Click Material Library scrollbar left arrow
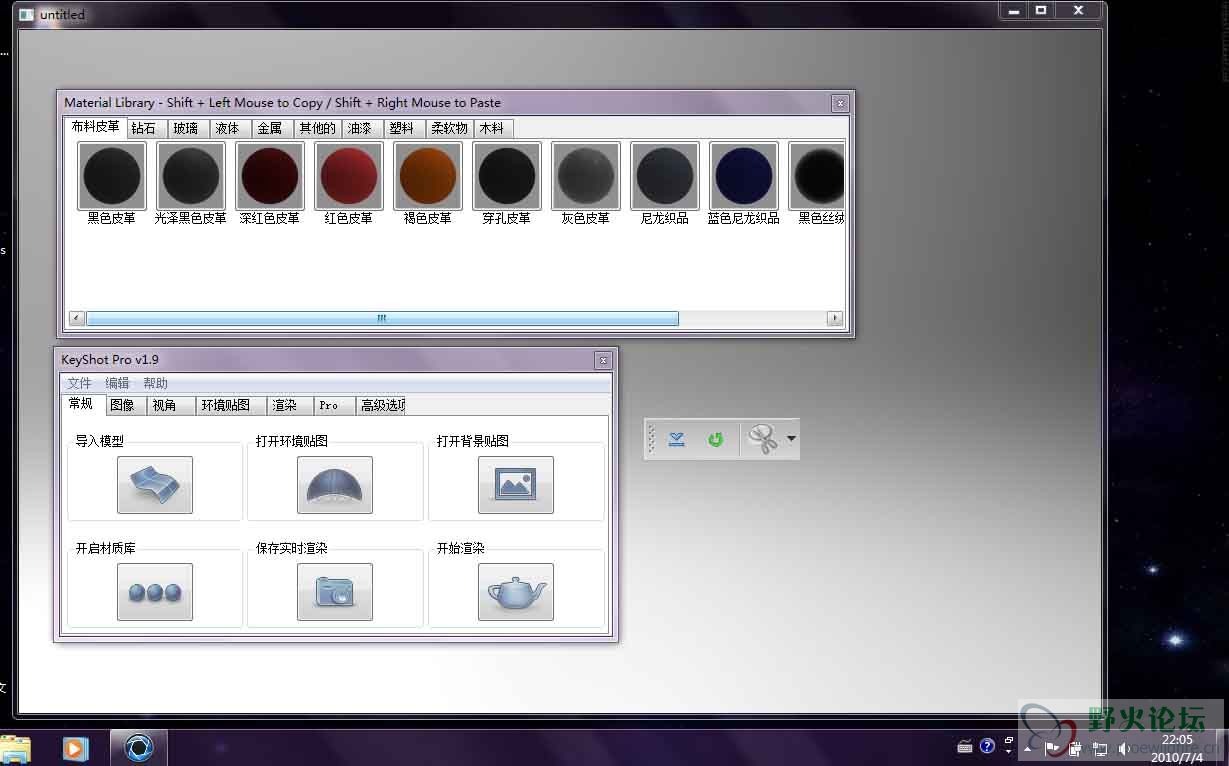The image size is (1229, 766). pyautogui.click(x=76, y=318)
